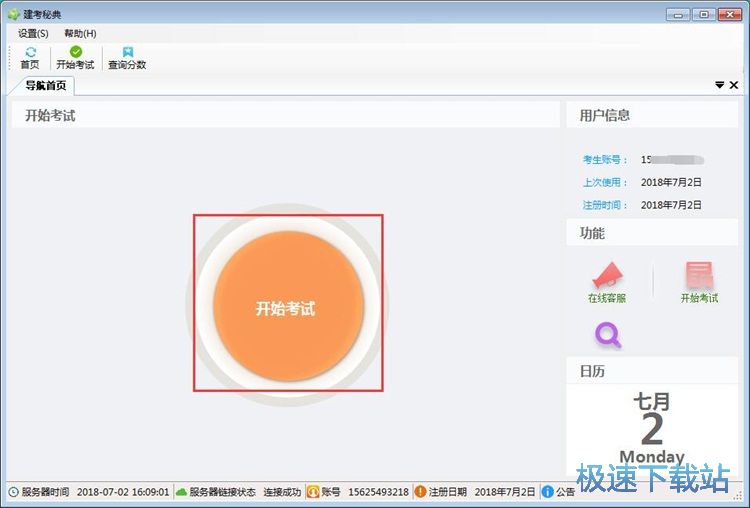Click the orange exclamation registration date icon
Screen dimensions: 750x508
pos(420,492)
